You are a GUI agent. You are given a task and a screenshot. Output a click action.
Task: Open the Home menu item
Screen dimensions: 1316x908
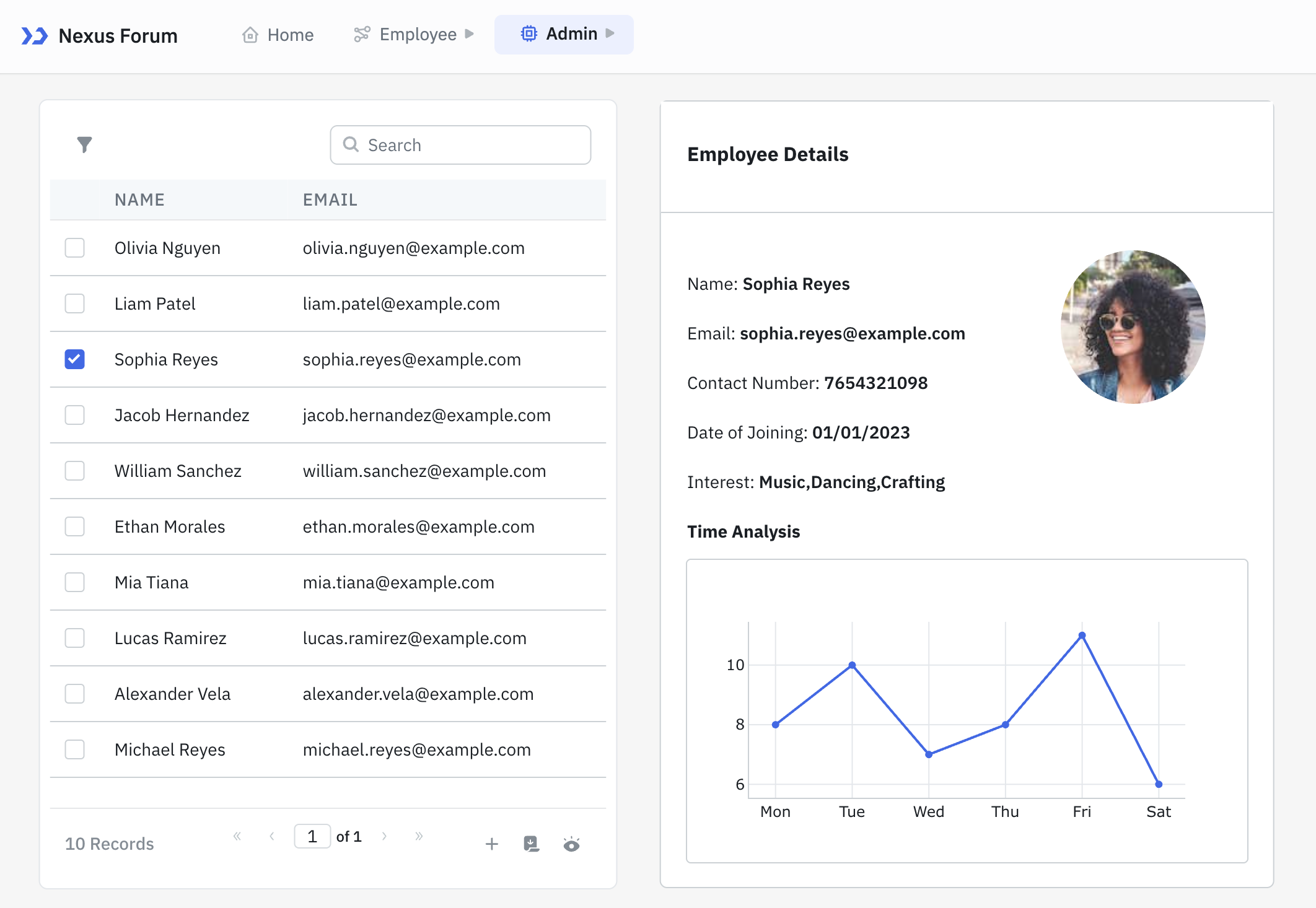(289, 35)
